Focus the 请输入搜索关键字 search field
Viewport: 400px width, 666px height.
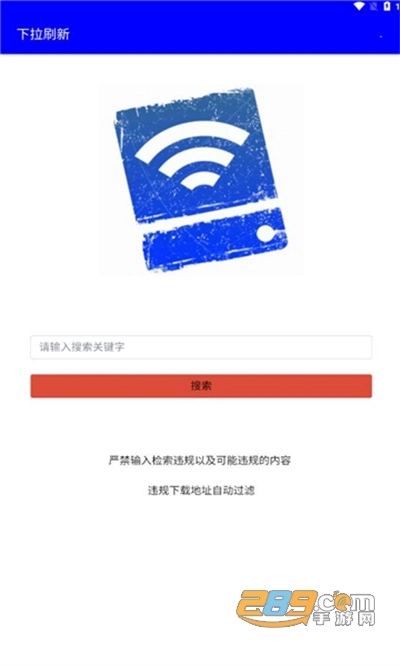pos(201,347)
